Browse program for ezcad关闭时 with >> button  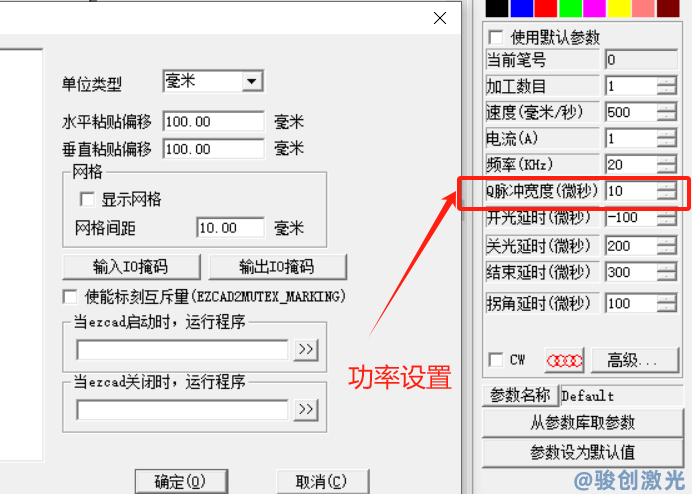[306, 410]
